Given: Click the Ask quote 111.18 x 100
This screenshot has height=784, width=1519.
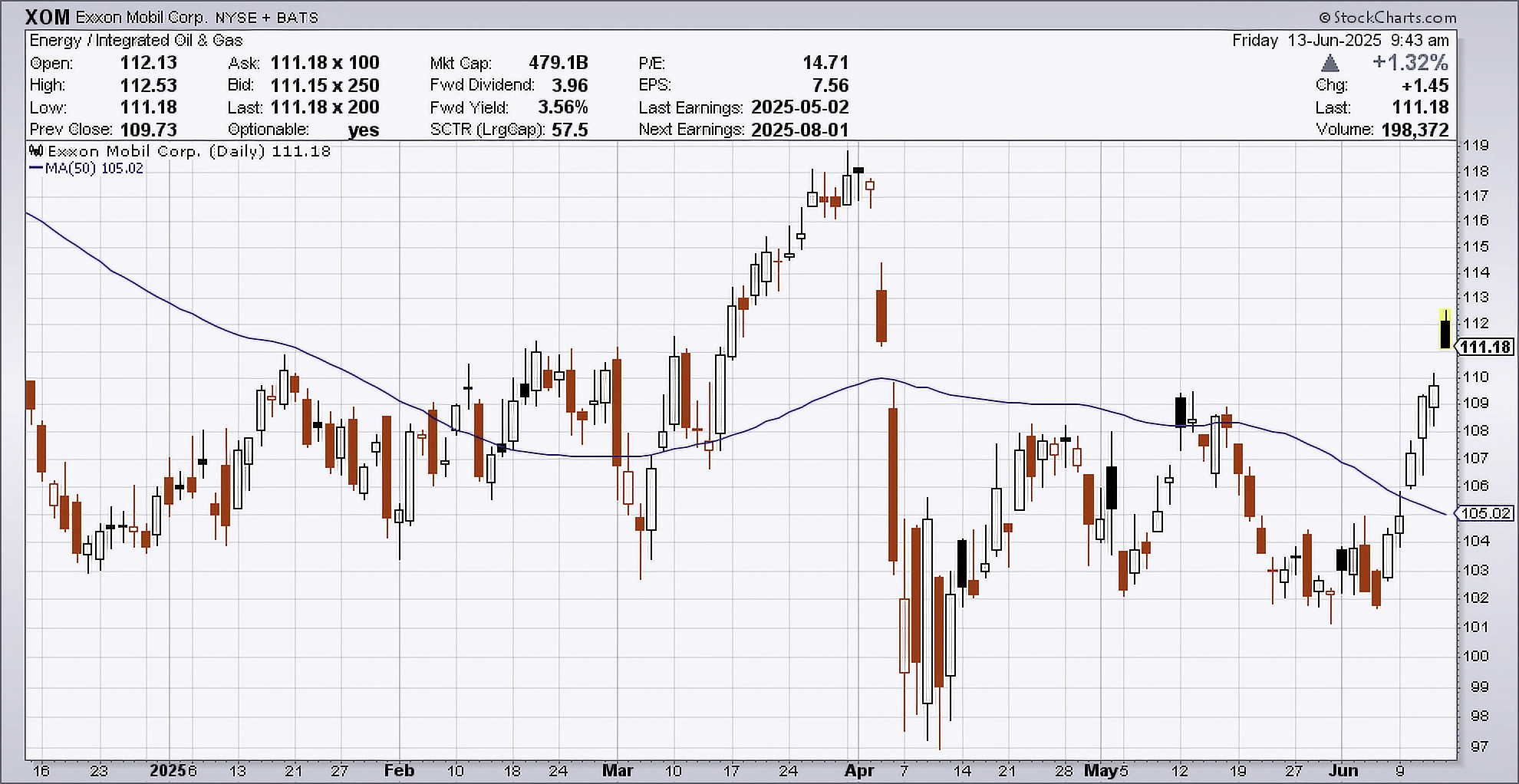Looking at the screenshot, I should click(325, 63).
